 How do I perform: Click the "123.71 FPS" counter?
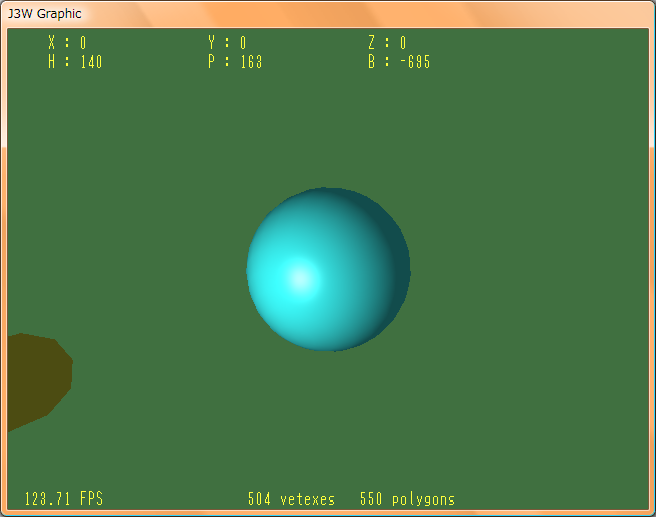[64, 499]
